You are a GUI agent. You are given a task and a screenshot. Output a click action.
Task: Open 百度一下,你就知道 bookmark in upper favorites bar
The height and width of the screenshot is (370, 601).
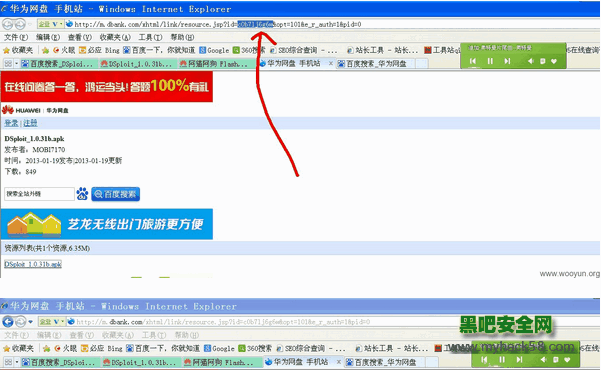pos(159,50)
